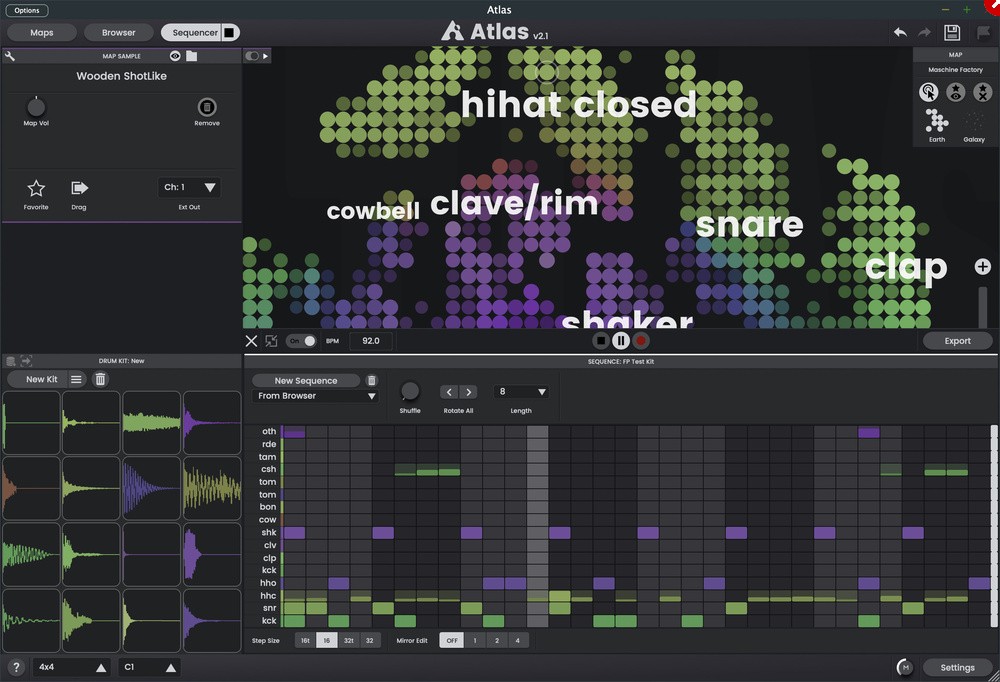Click the flag icon in the top bar

983,33
